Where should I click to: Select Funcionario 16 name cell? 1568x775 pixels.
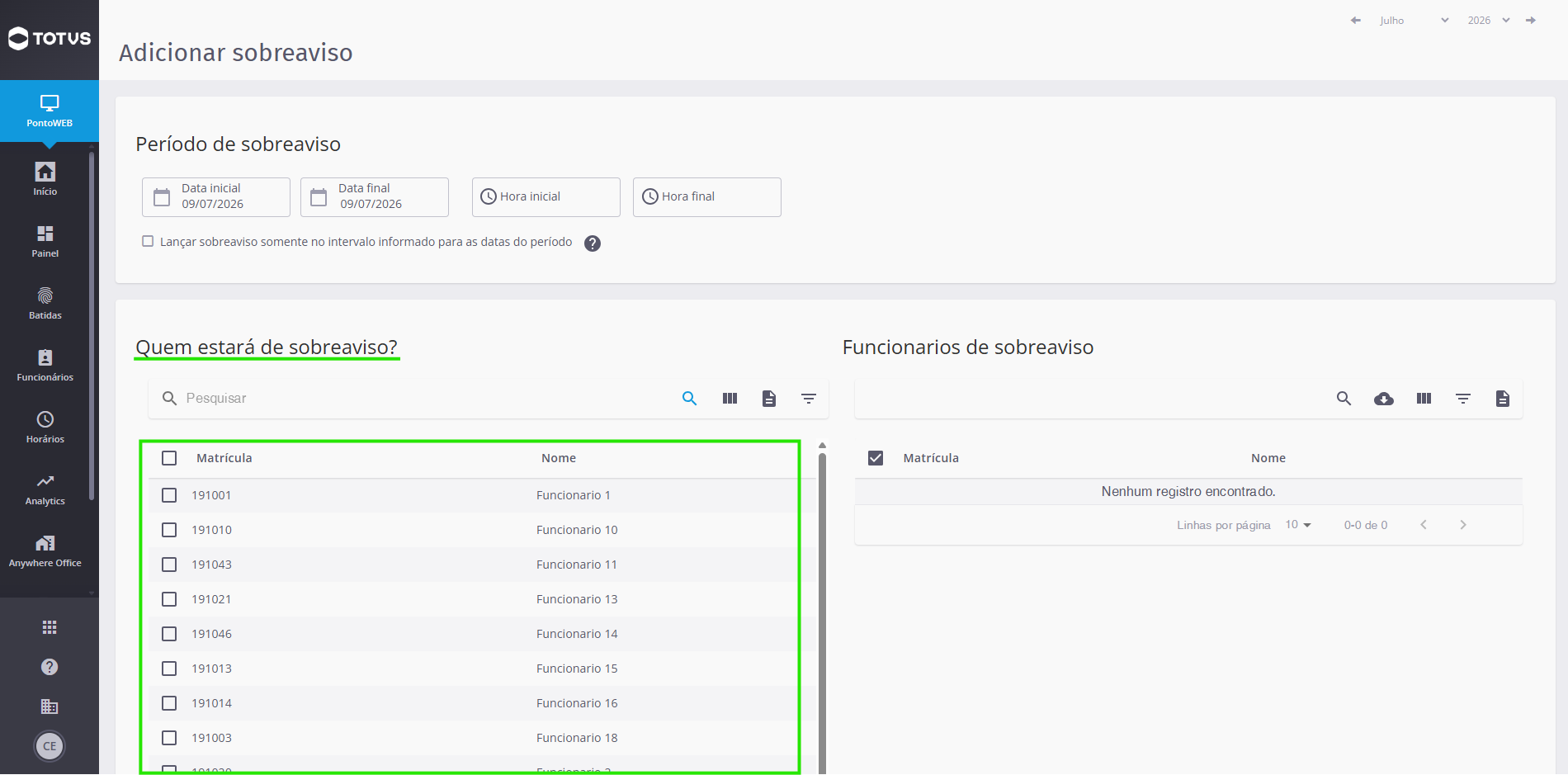[x=577, y=703]
